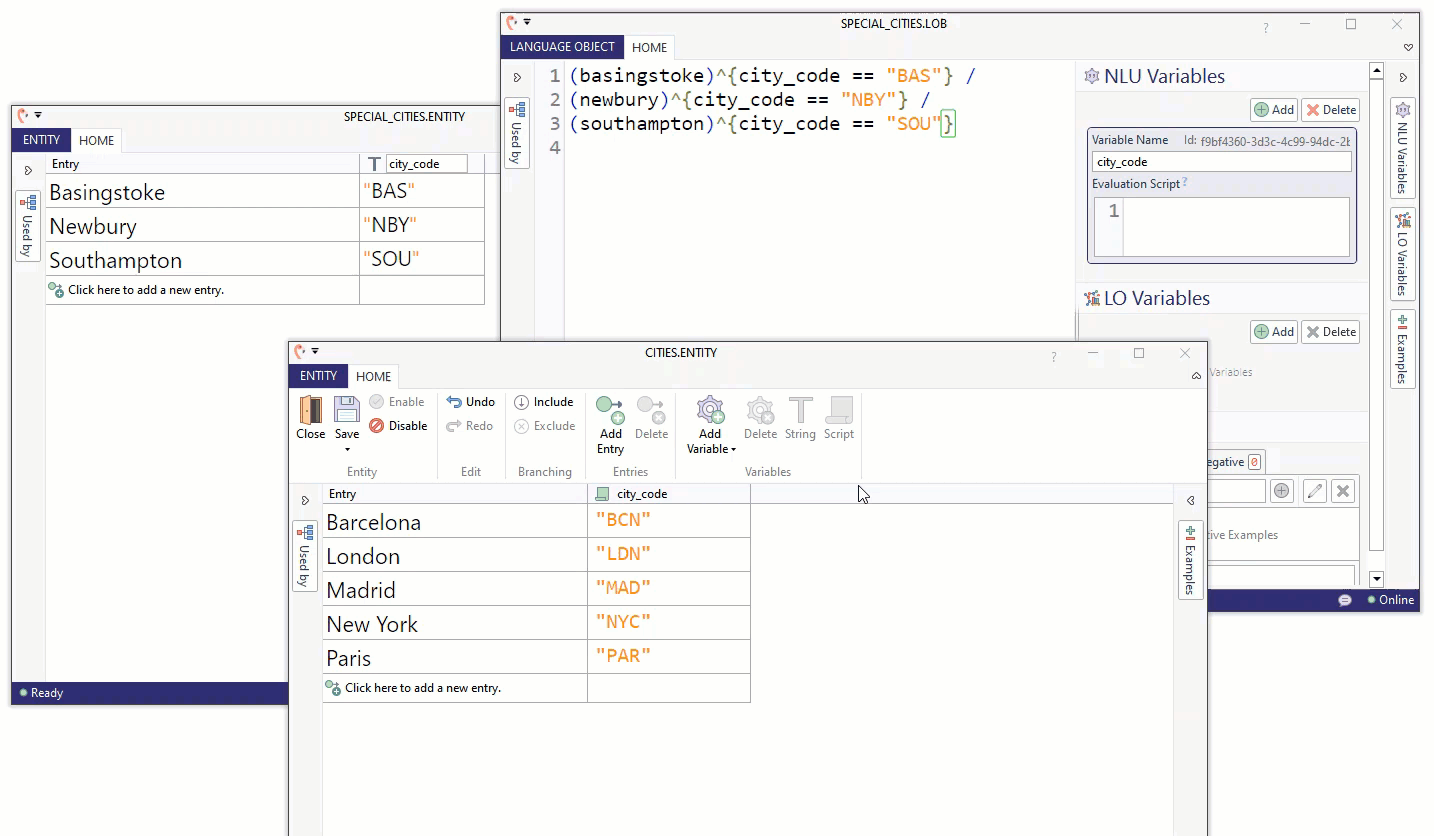The width and height of the screenshot is (1434, 836).
Task: Open the Add Variable tool
Action: (710, 415)
